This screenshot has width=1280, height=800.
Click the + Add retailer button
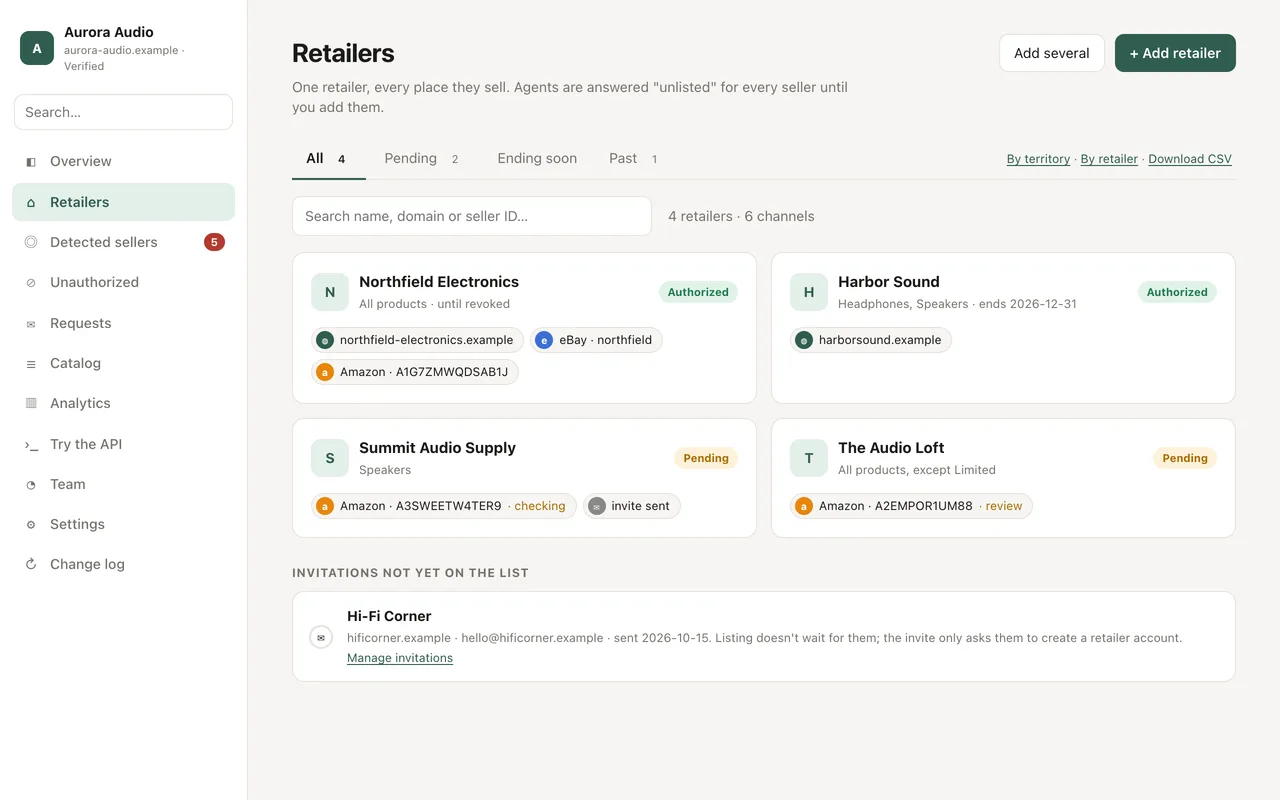pyautogui.click(x=1175, y=53)
